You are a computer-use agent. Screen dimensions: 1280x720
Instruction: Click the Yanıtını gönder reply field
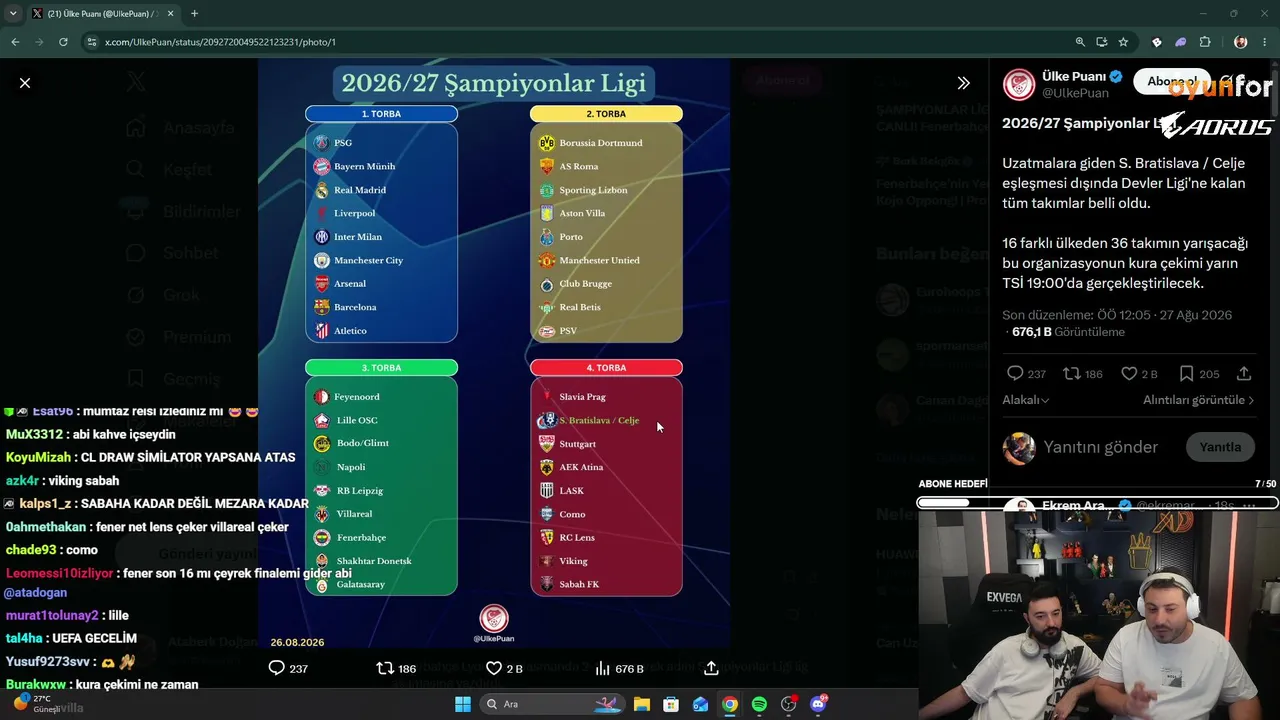click(x=1100, y=447)
